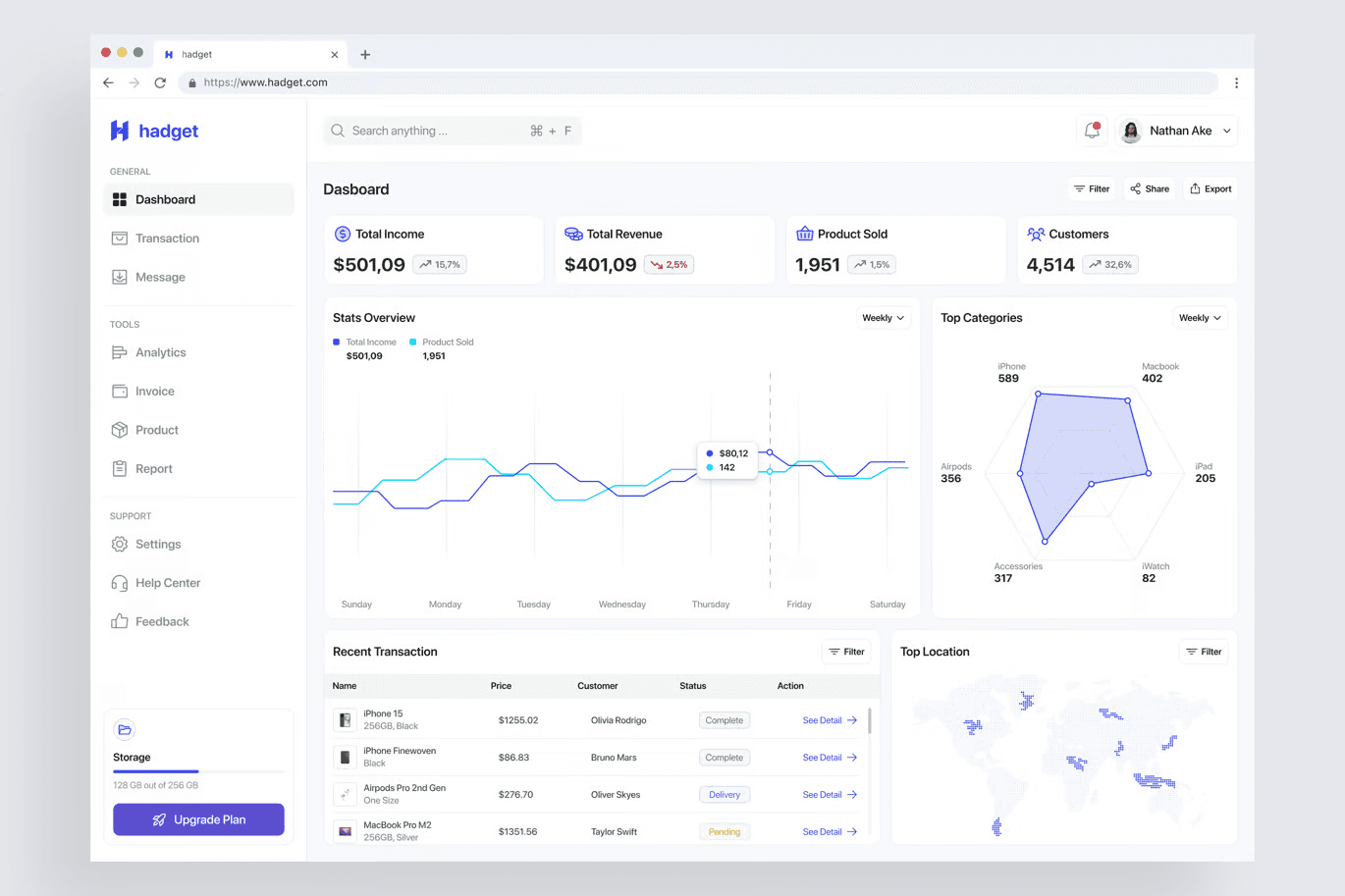Click iPhone 15 product thumbnail
Screen dimensions: 1345x896
pos(345,720)
